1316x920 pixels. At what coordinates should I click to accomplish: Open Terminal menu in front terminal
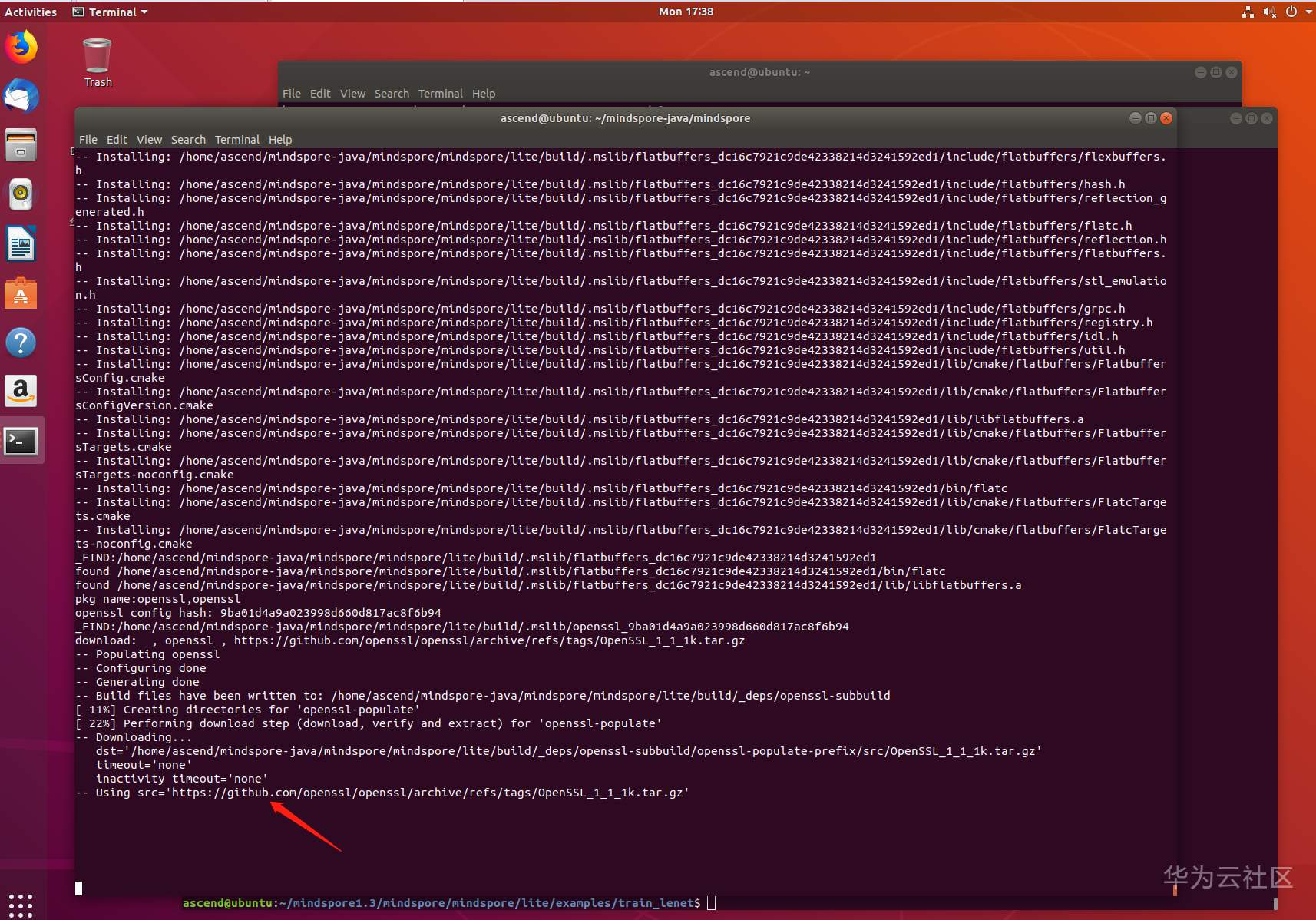tap(237, 140)
